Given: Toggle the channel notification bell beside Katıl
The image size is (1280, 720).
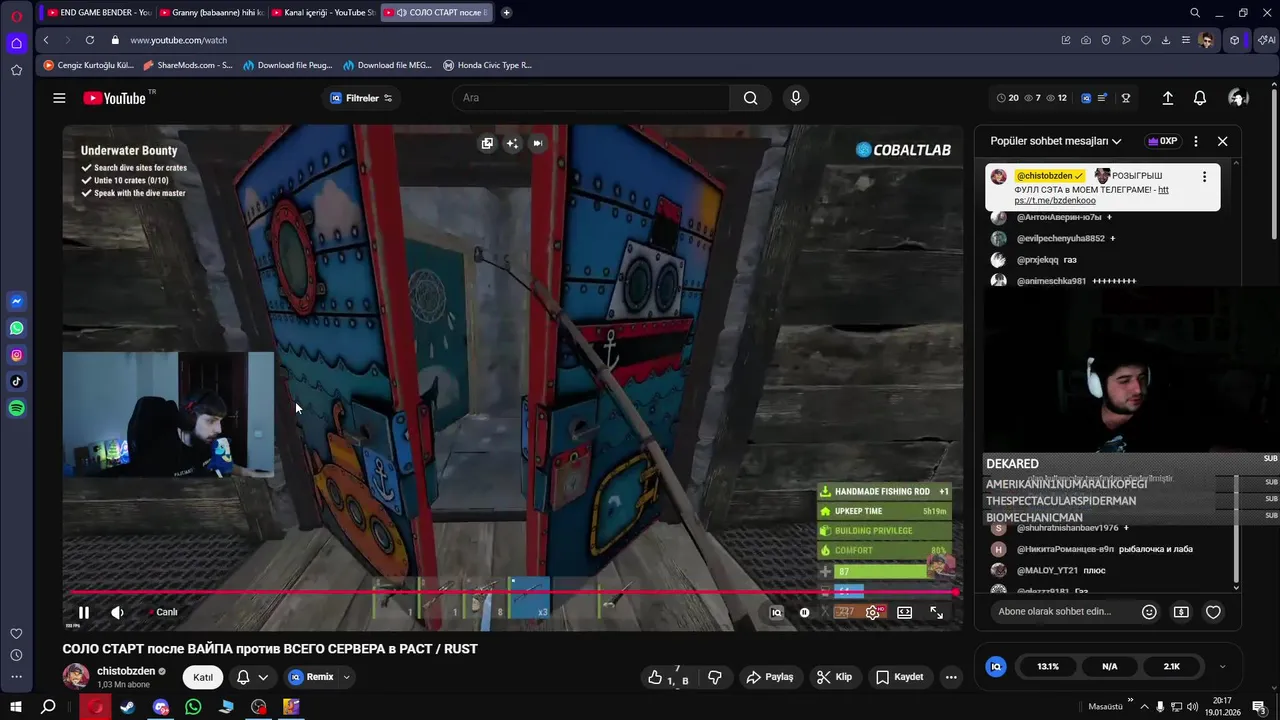Looking at the screenshot, I should coord(252,677).
